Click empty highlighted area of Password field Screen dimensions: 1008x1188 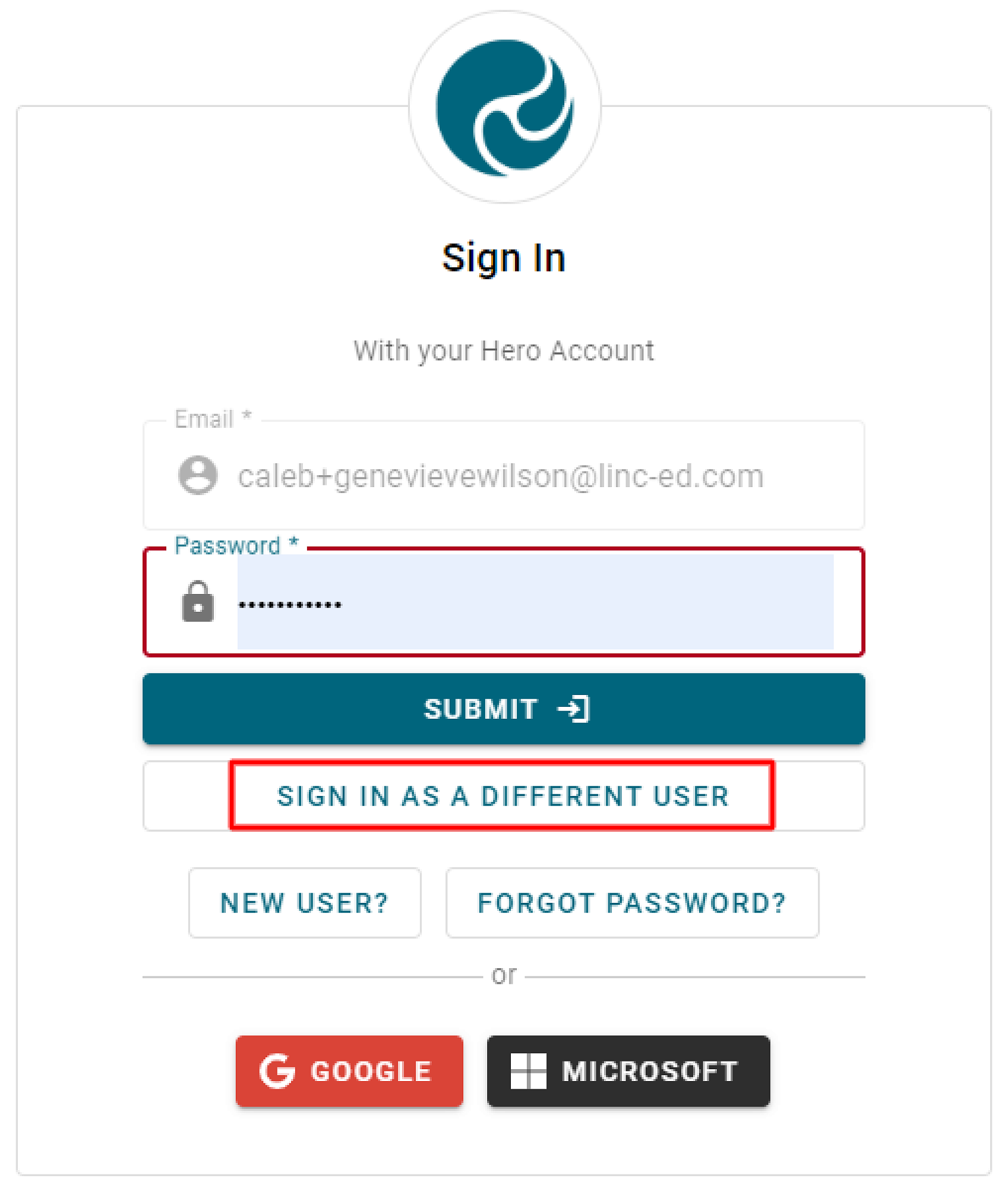tap(594, 602)
